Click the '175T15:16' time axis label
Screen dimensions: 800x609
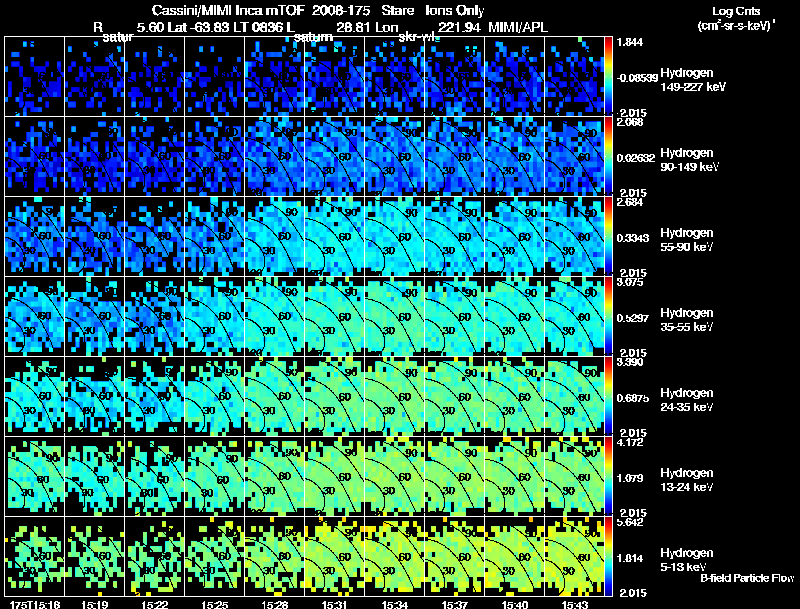35,604
